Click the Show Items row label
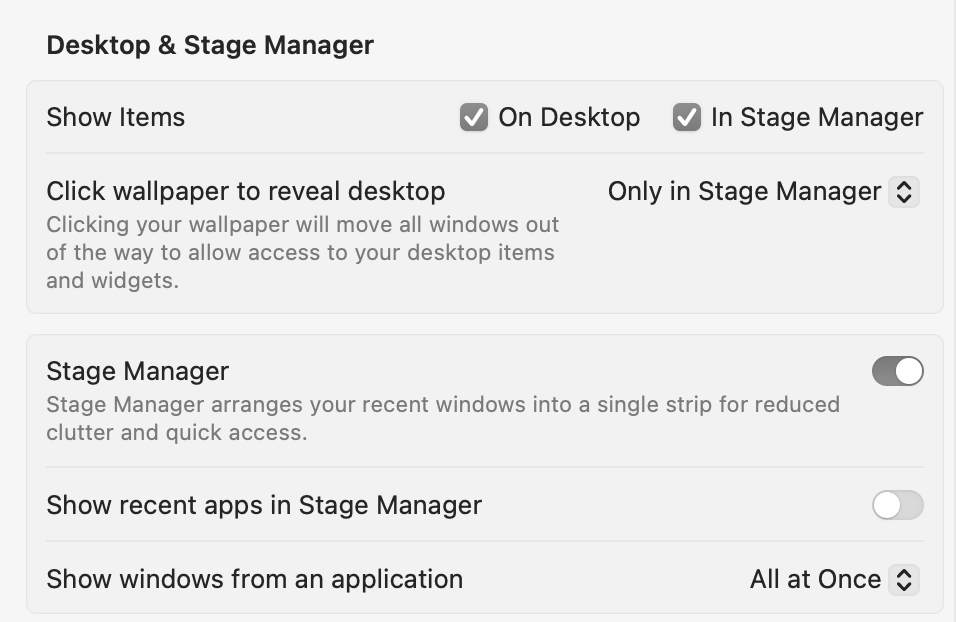The image size is (956, 622). pyautogui.click(x=116, y=117)
